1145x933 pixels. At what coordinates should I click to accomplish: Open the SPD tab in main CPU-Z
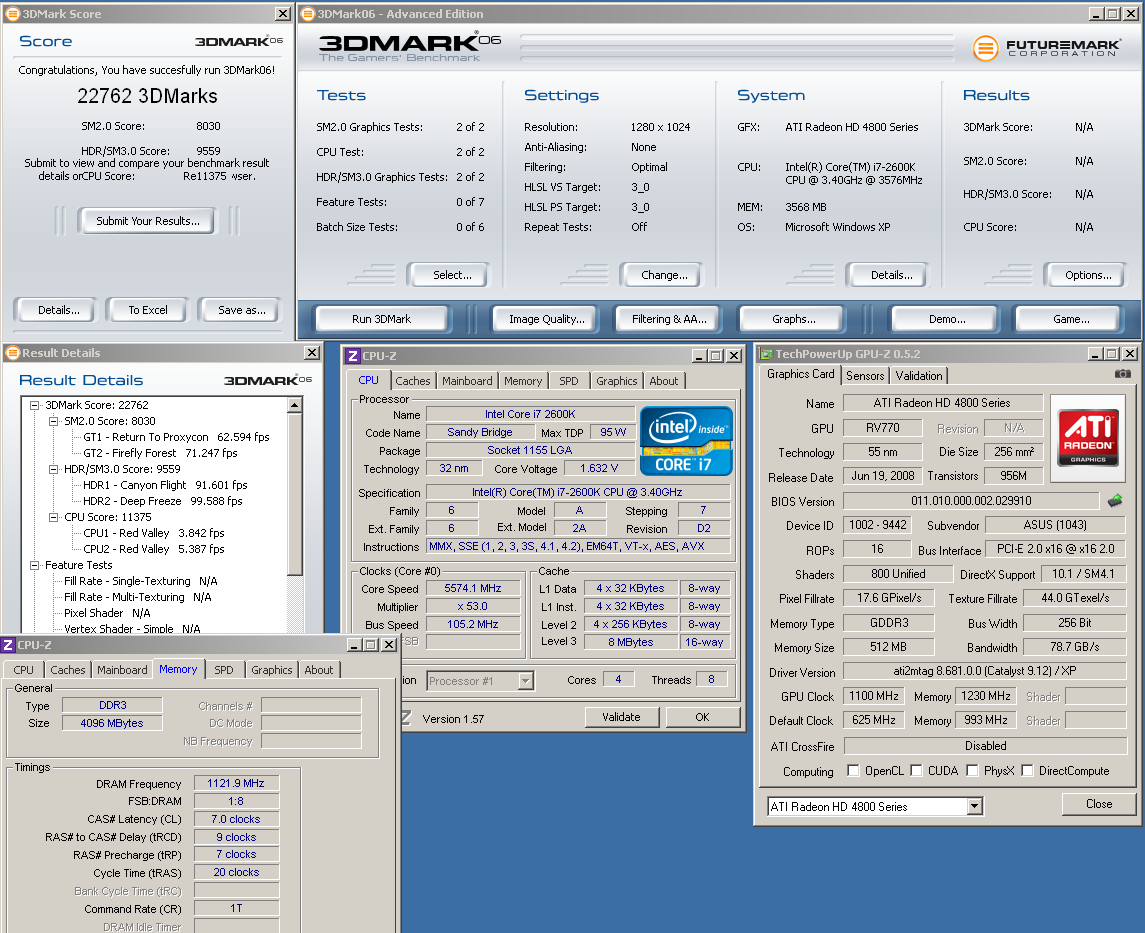click(569, 381)
